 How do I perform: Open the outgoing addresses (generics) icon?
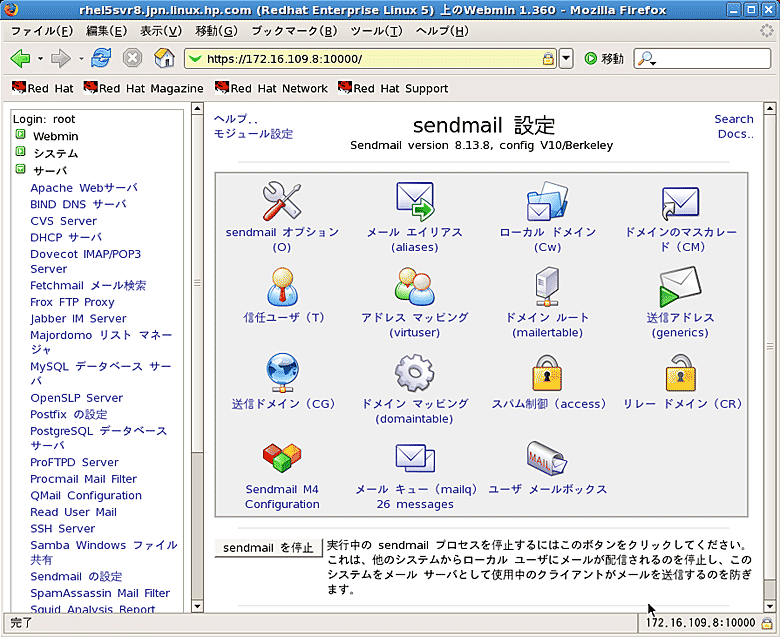coord(680,286)
